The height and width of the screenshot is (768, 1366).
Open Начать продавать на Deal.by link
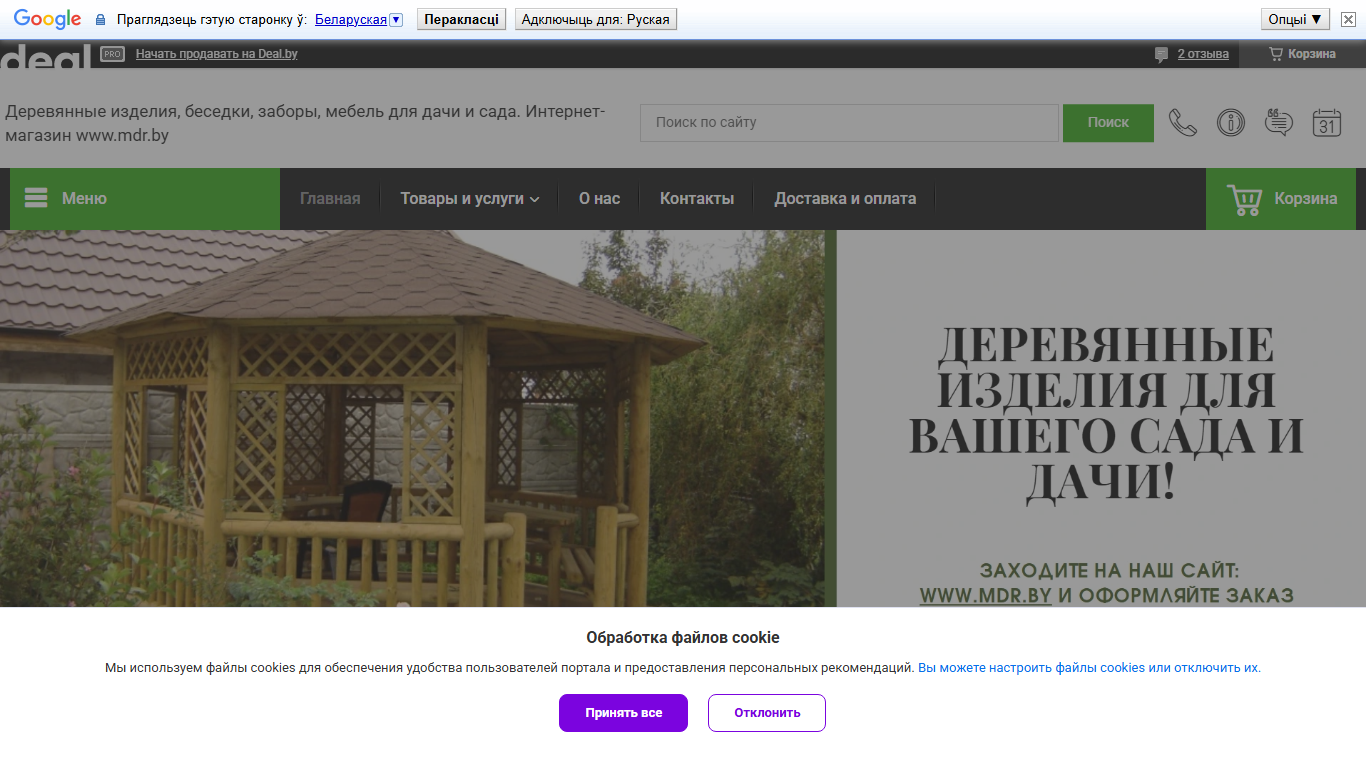point(217,54)
